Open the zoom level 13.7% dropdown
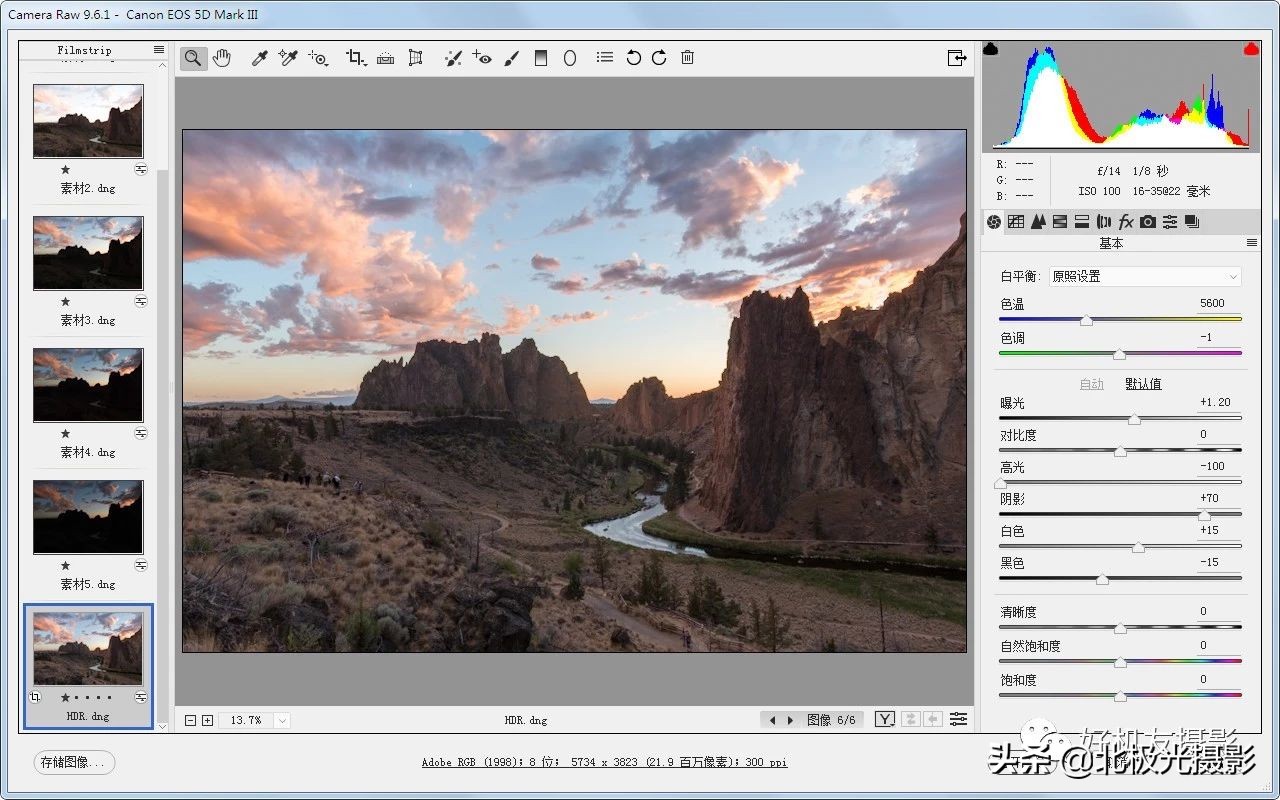1280x800 pixels. (x=281, y=720)
